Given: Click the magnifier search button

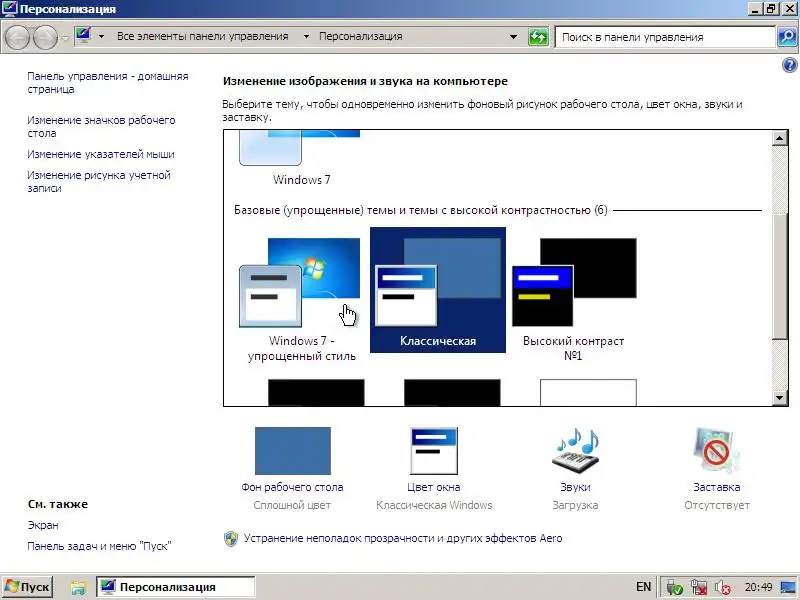Looking at the screenshot, I should click(787, 37).
